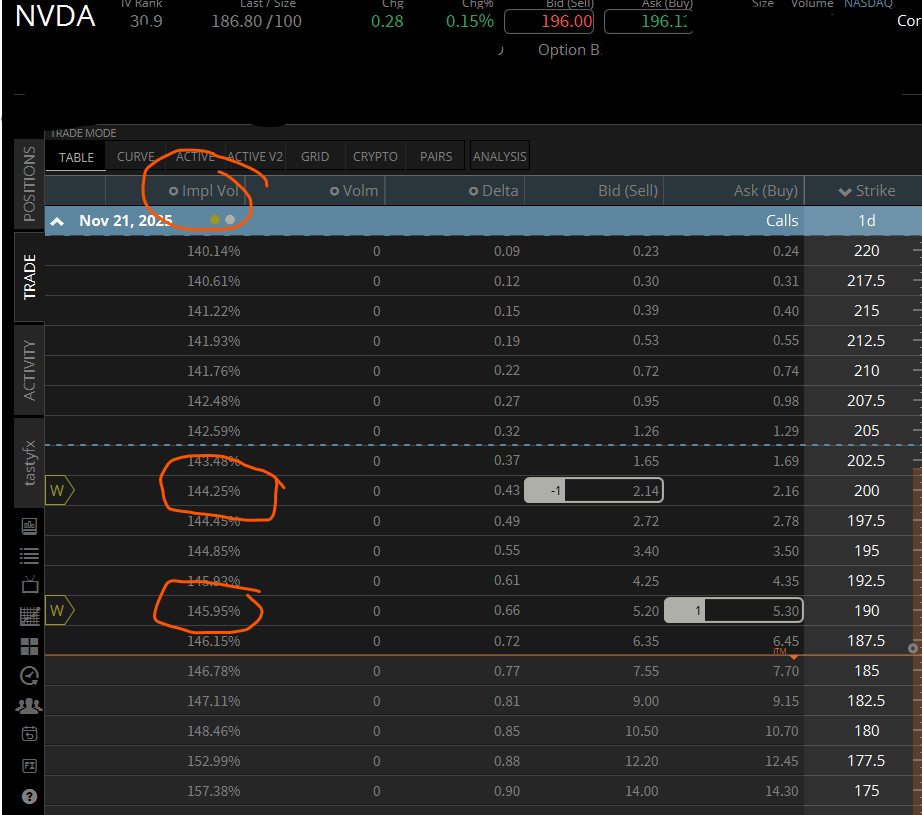
Task: Switch to the CRYPTO tab
Action: click(375, 156)
